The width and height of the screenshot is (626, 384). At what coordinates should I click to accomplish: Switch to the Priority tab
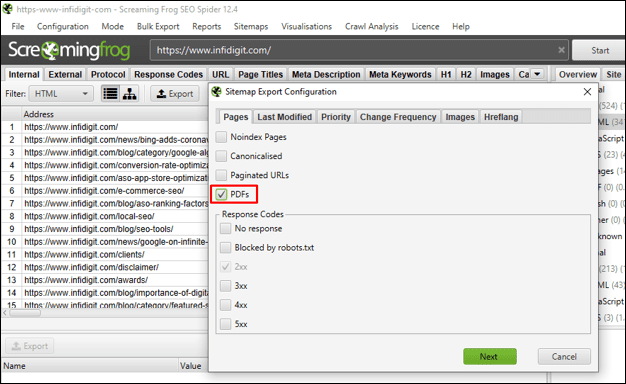336,117
